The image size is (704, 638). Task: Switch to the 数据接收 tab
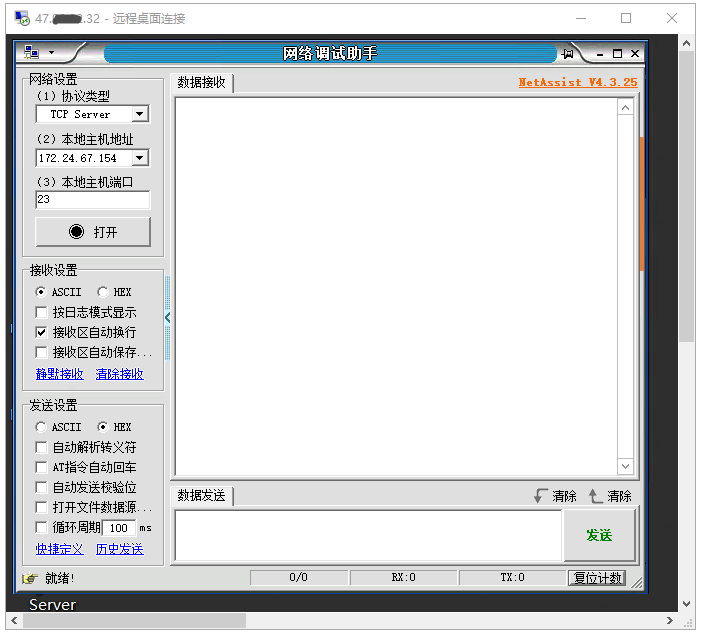coord(202,83)
